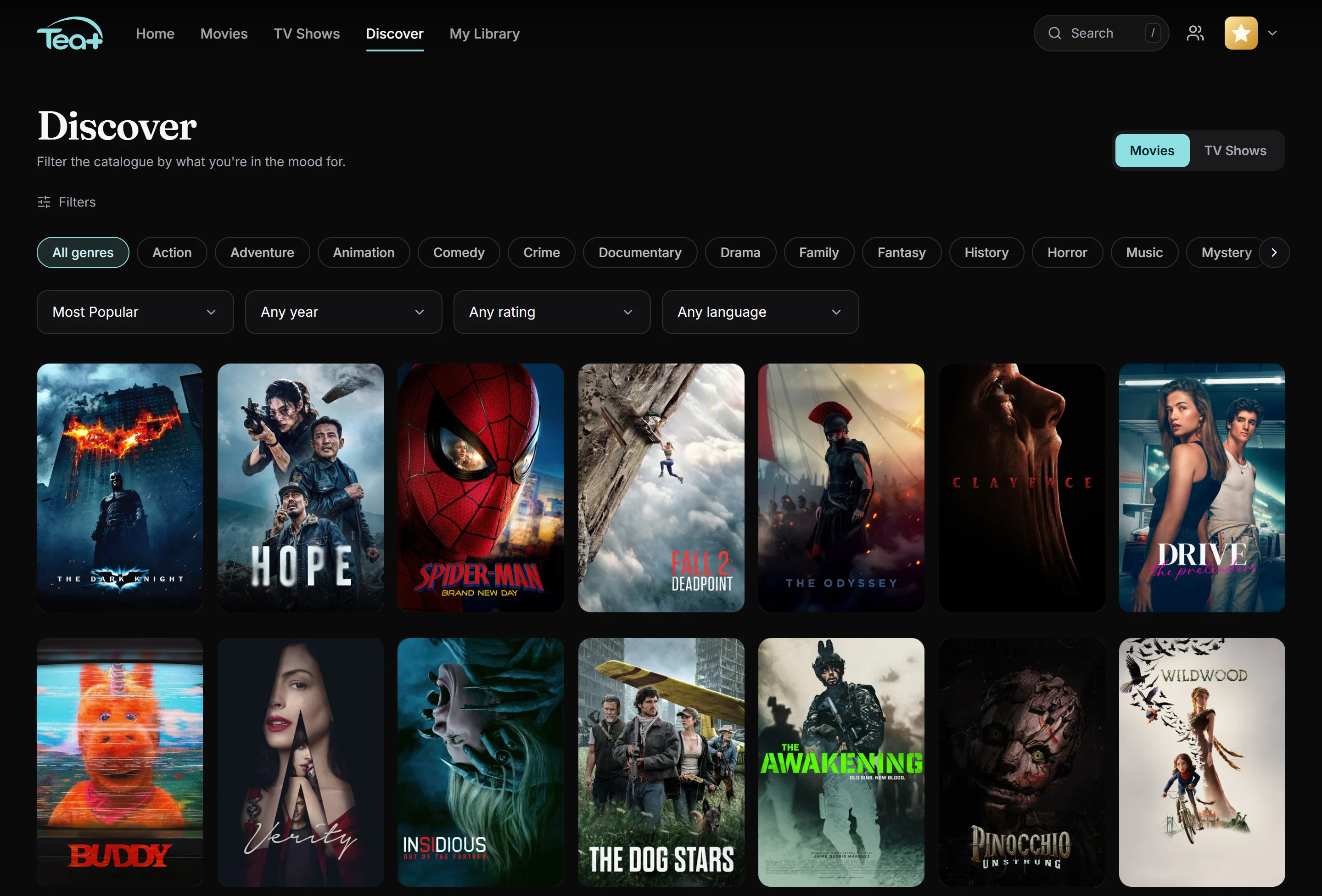Choose the Horror genre chip
This screenshot has width=1322, height=896.
click(1067, 252)
